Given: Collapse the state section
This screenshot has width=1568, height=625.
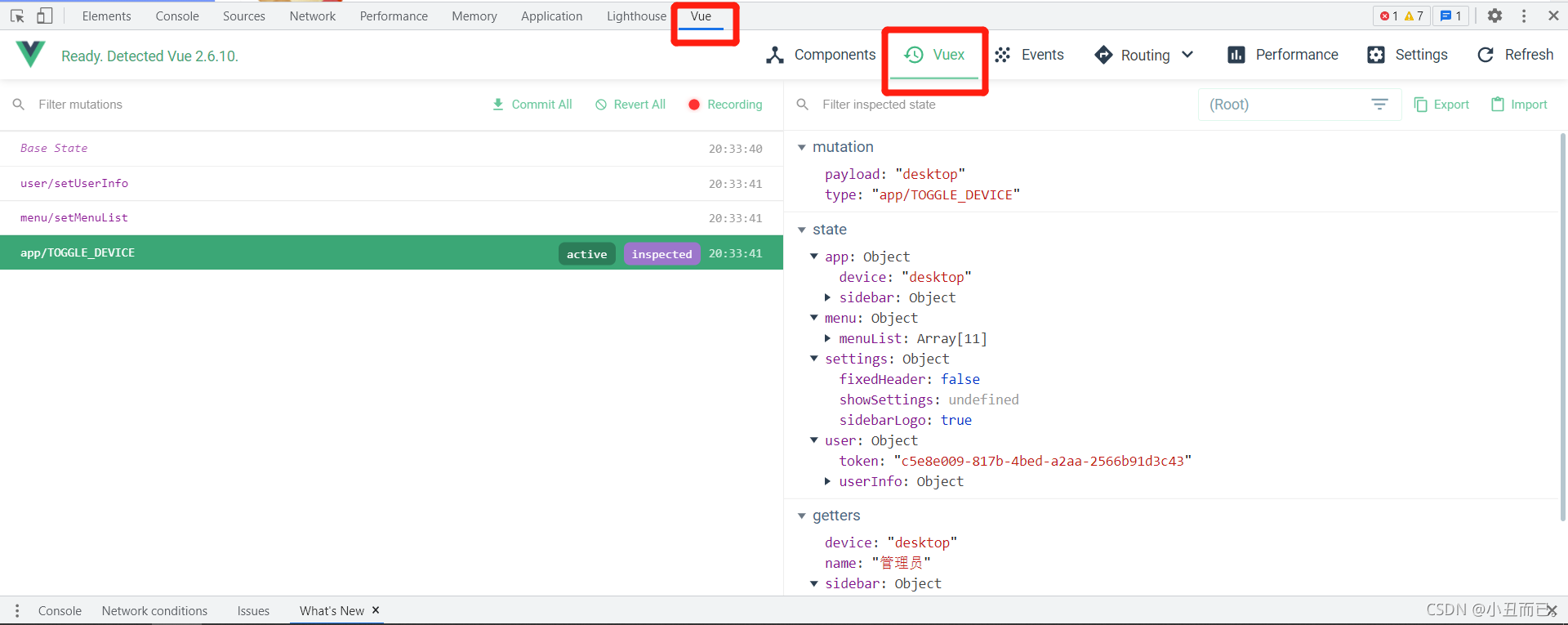Looking at the screenshot, I should [x=802, y=230].
